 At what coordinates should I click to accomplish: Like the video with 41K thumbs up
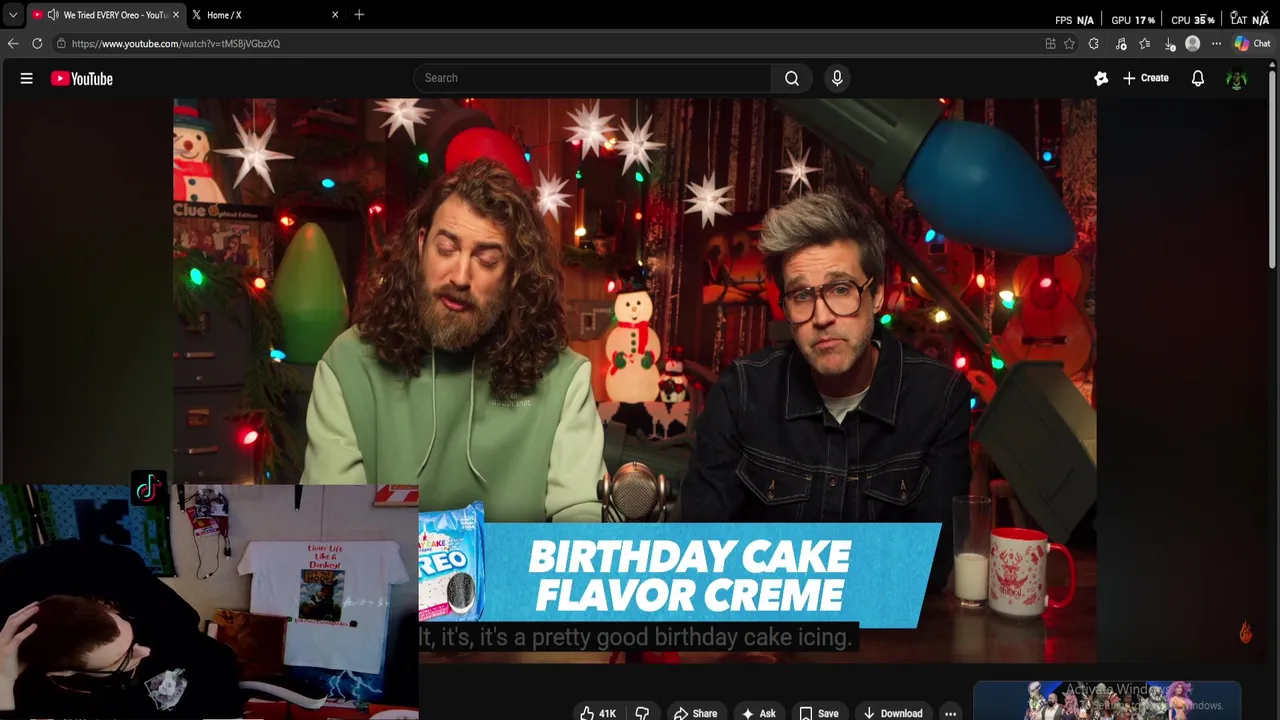598,713
